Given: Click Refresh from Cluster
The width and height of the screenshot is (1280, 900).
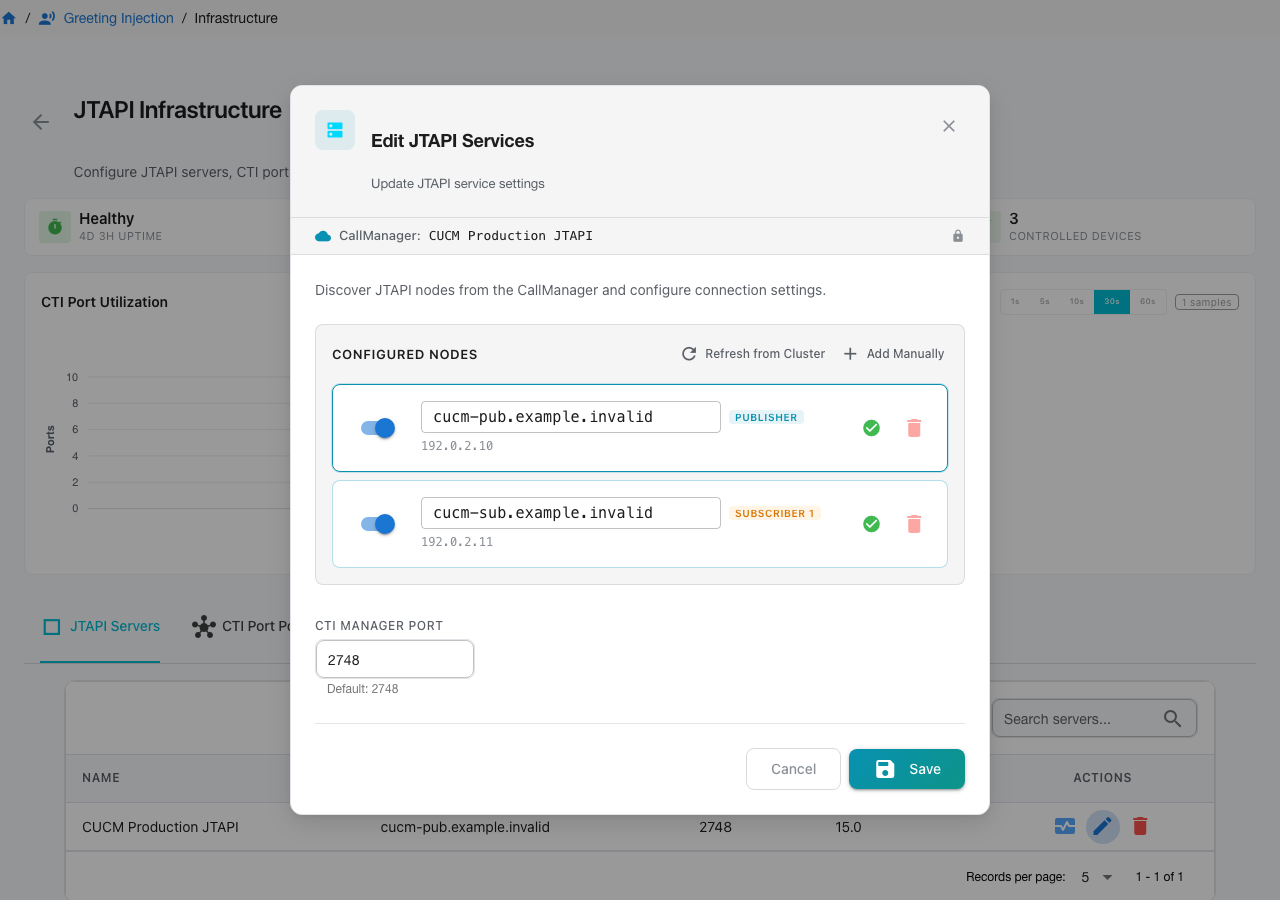Looking at the screenshot, I should 753,354.
